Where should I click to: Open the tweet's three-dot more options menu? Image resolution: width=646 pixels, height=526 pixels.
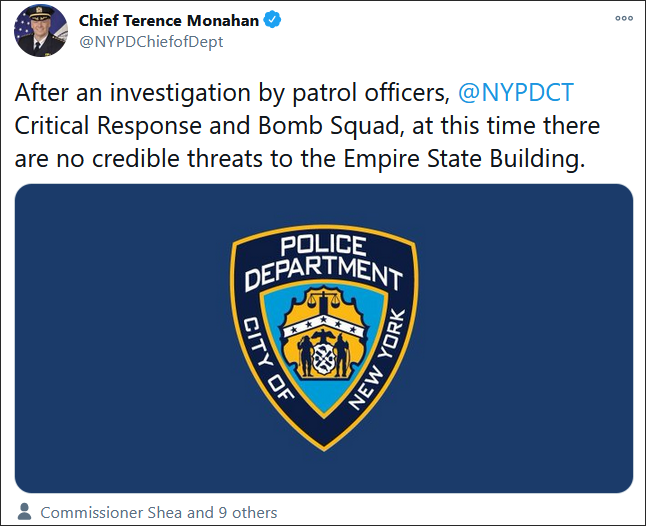click(623, 19)
